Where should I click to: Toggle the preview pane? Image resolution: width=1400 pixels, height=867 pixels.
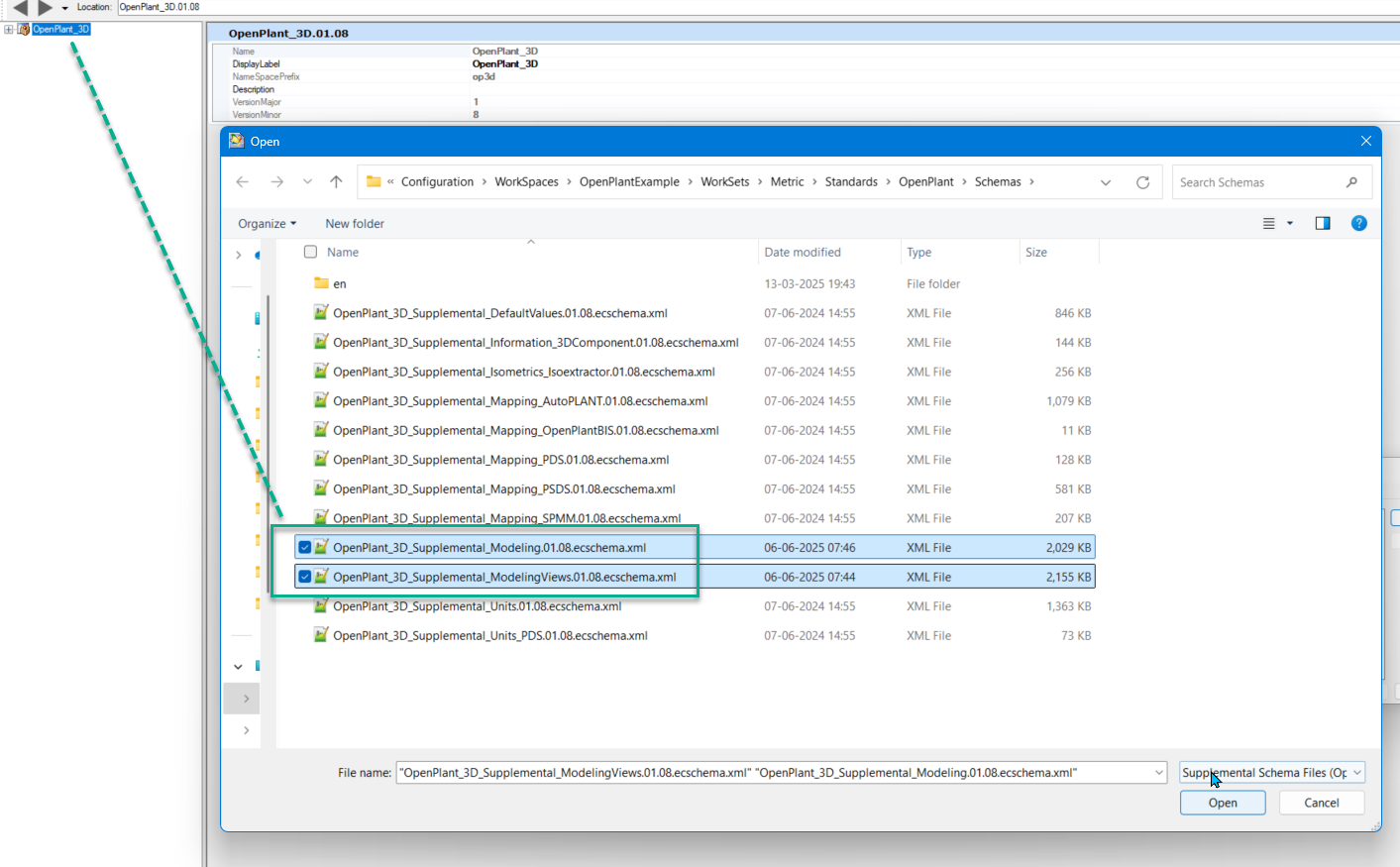(x=1323, y=224)
